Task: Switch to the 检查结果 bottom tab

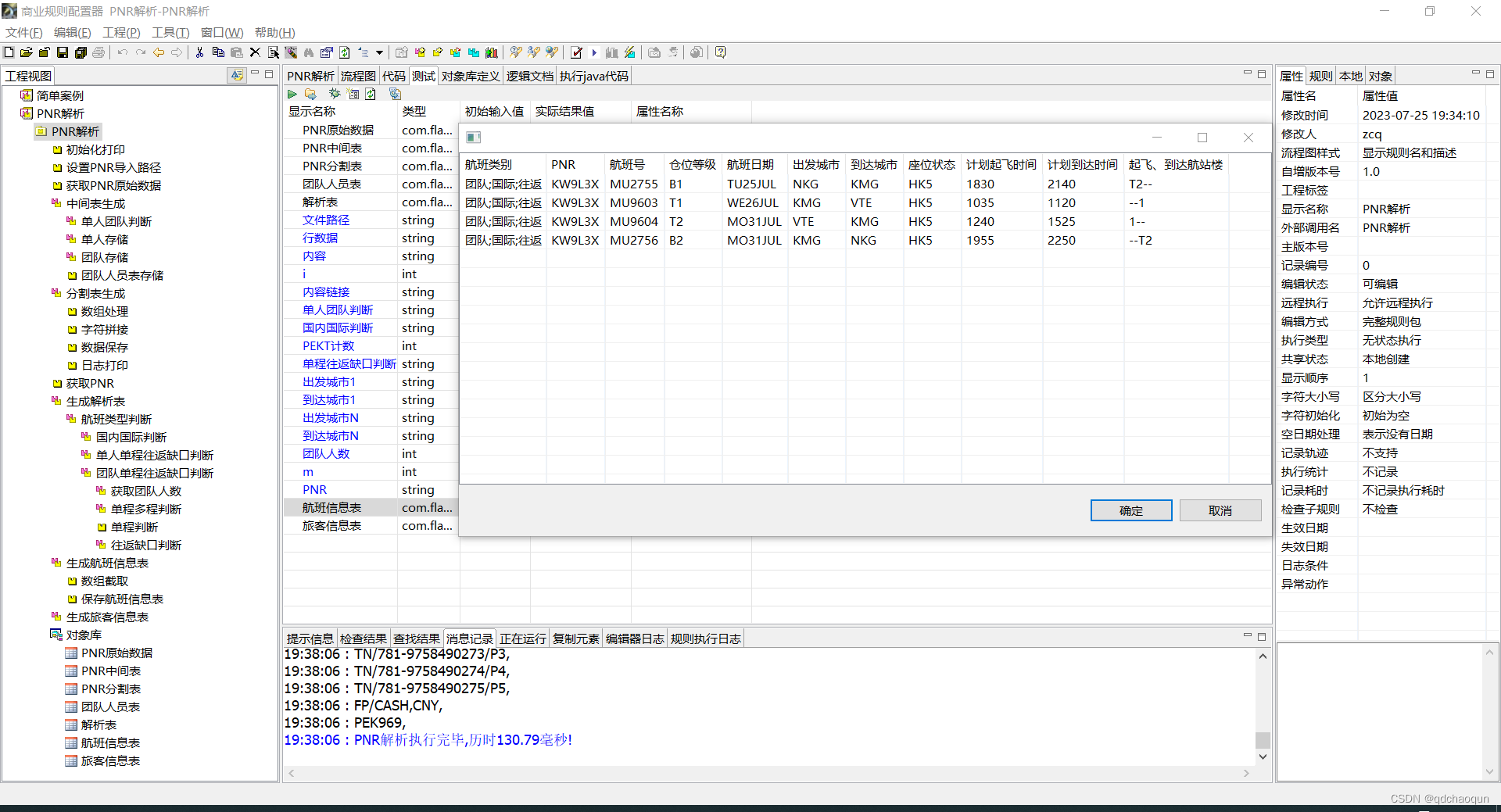Action: 364,639
